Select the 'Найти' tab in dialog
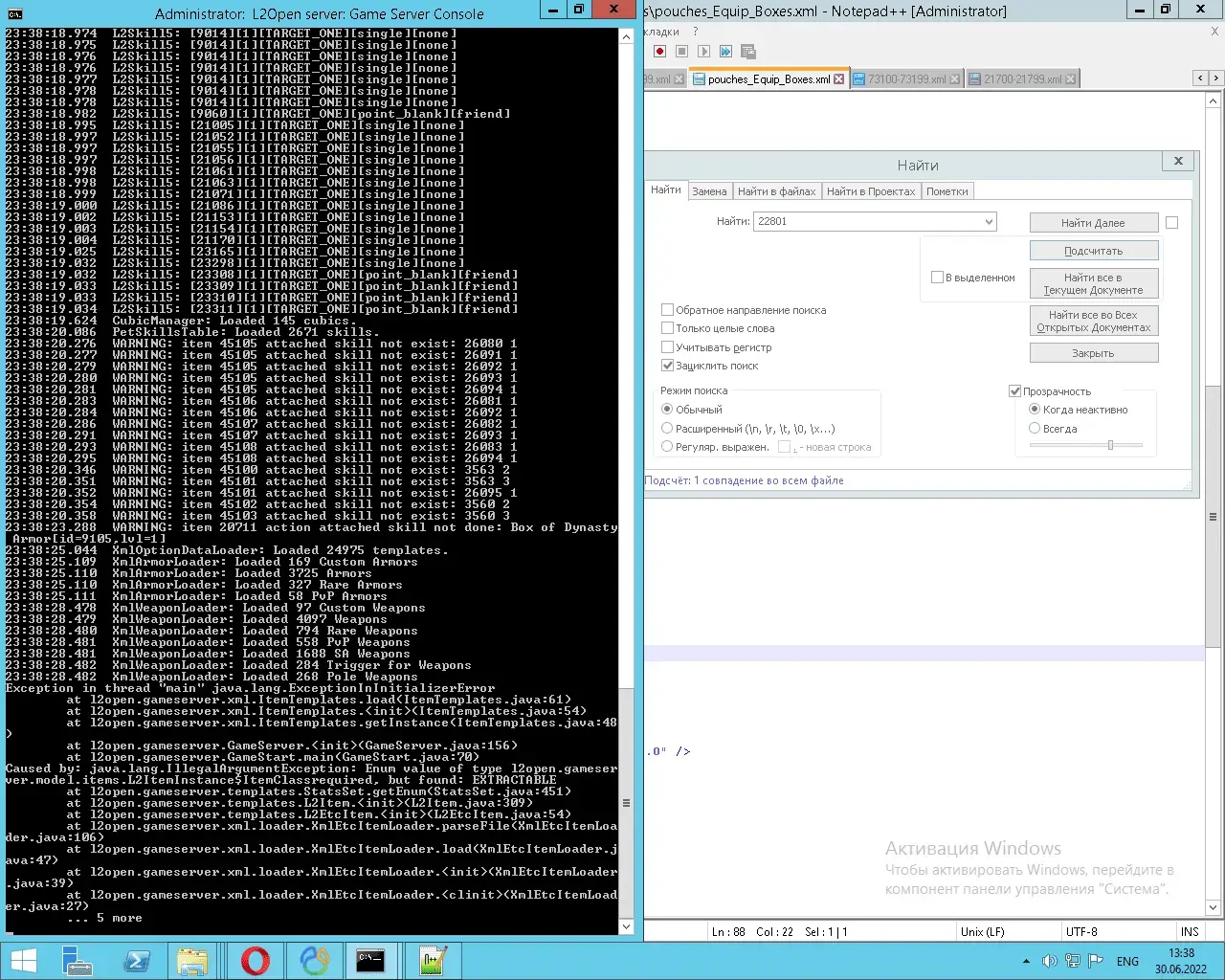 click(666, 190)
